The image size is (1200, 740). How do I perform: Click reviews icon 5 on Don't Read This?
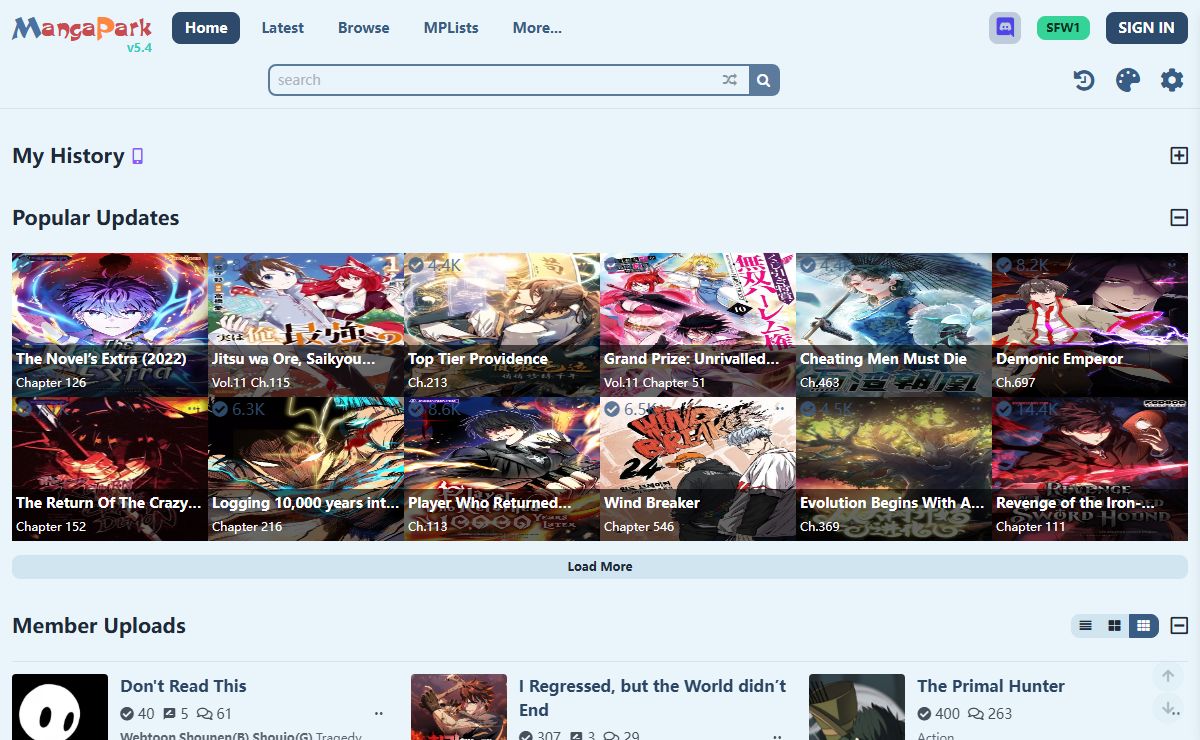click(175, 714)
